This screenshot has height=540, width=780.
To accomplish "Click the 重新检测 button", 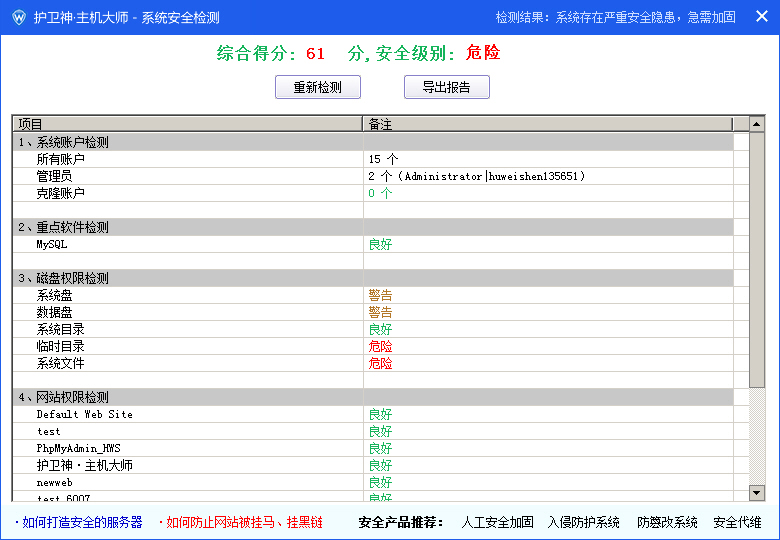I will pyautogui.click(x=317, y=87).
